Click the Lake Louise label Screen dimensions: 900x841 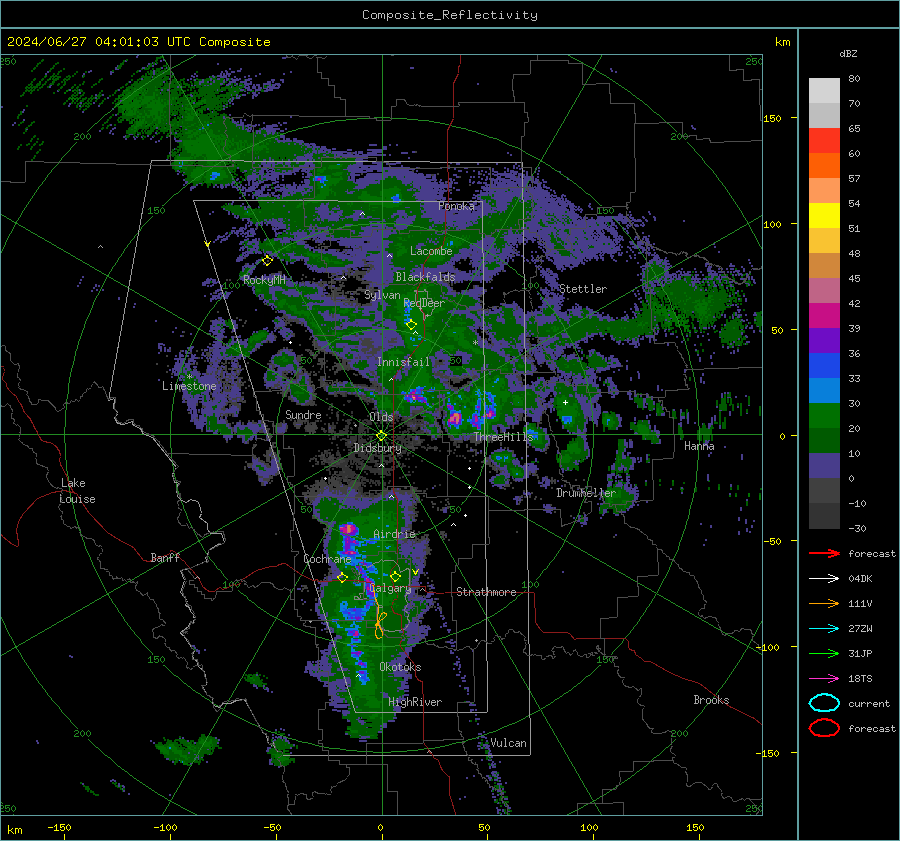click(x=77, y=491)
